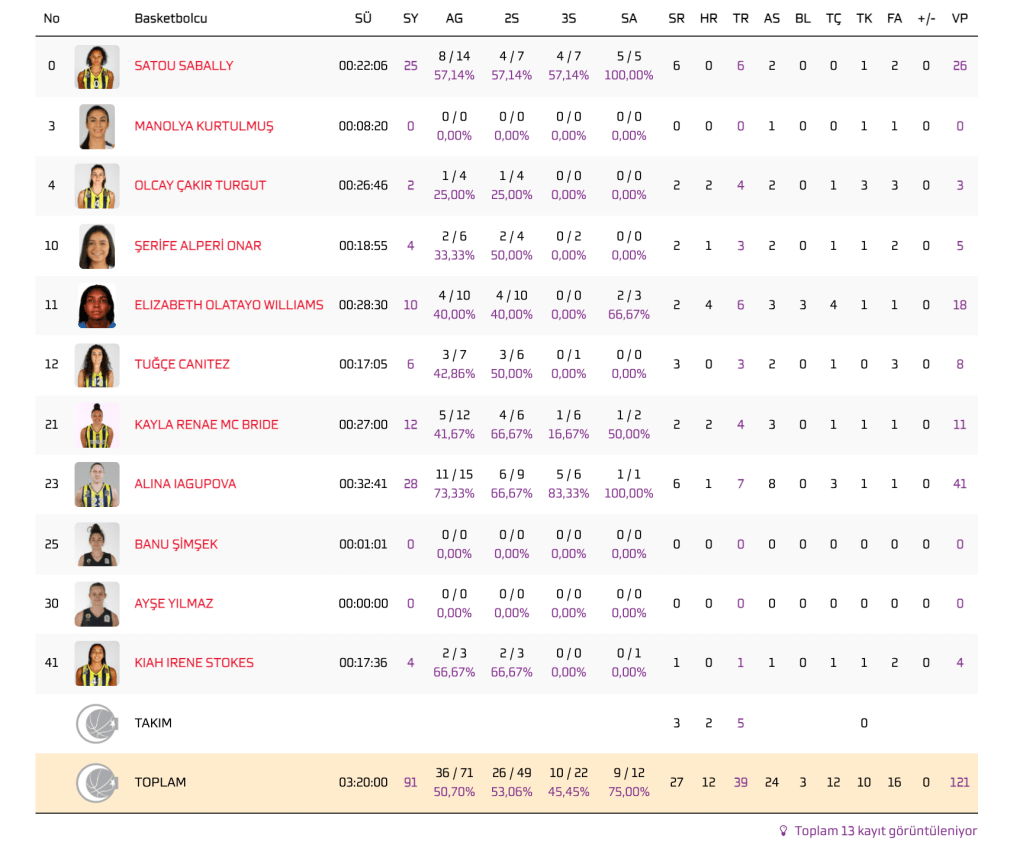The height and width of the screenshot is (860, 1023).
Task: Select KIAH IRENE STOKES name link
Action: pos(194,663)
